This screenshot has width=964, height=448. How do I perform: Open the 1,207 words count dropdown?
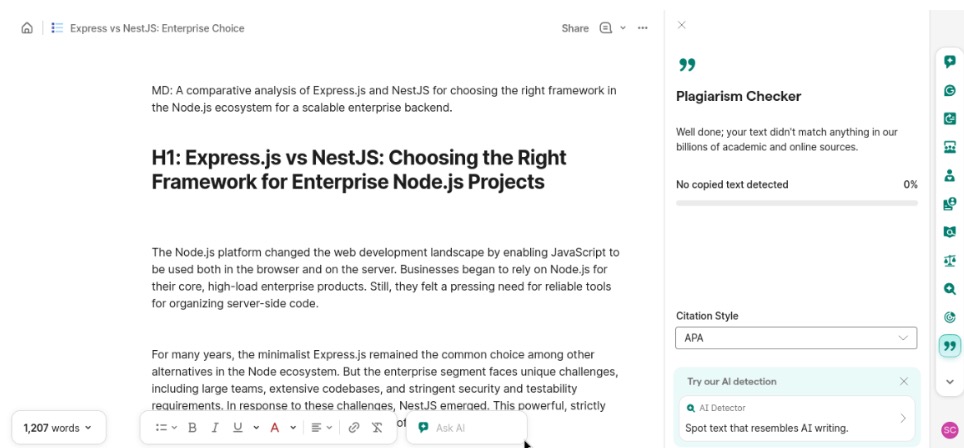pyautogui.click(x=59, y=428)
